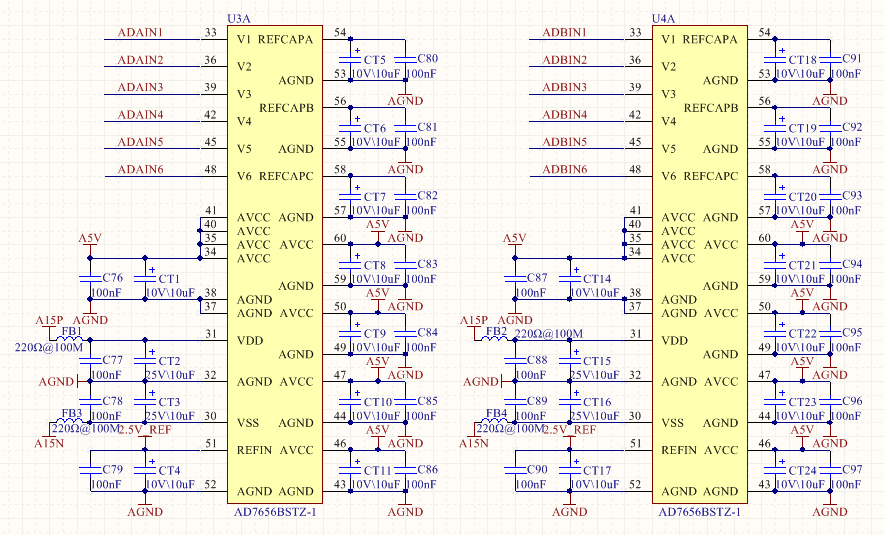
Task: Select capacitor designator C97
Action: click(852, 469)
